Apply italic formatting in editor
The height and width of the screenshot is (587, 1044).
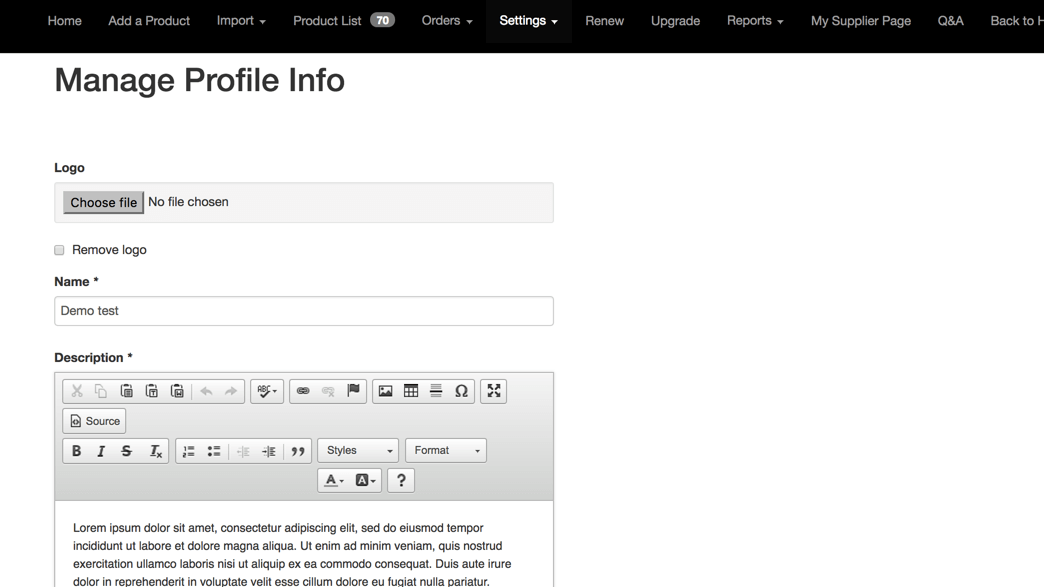101,451
